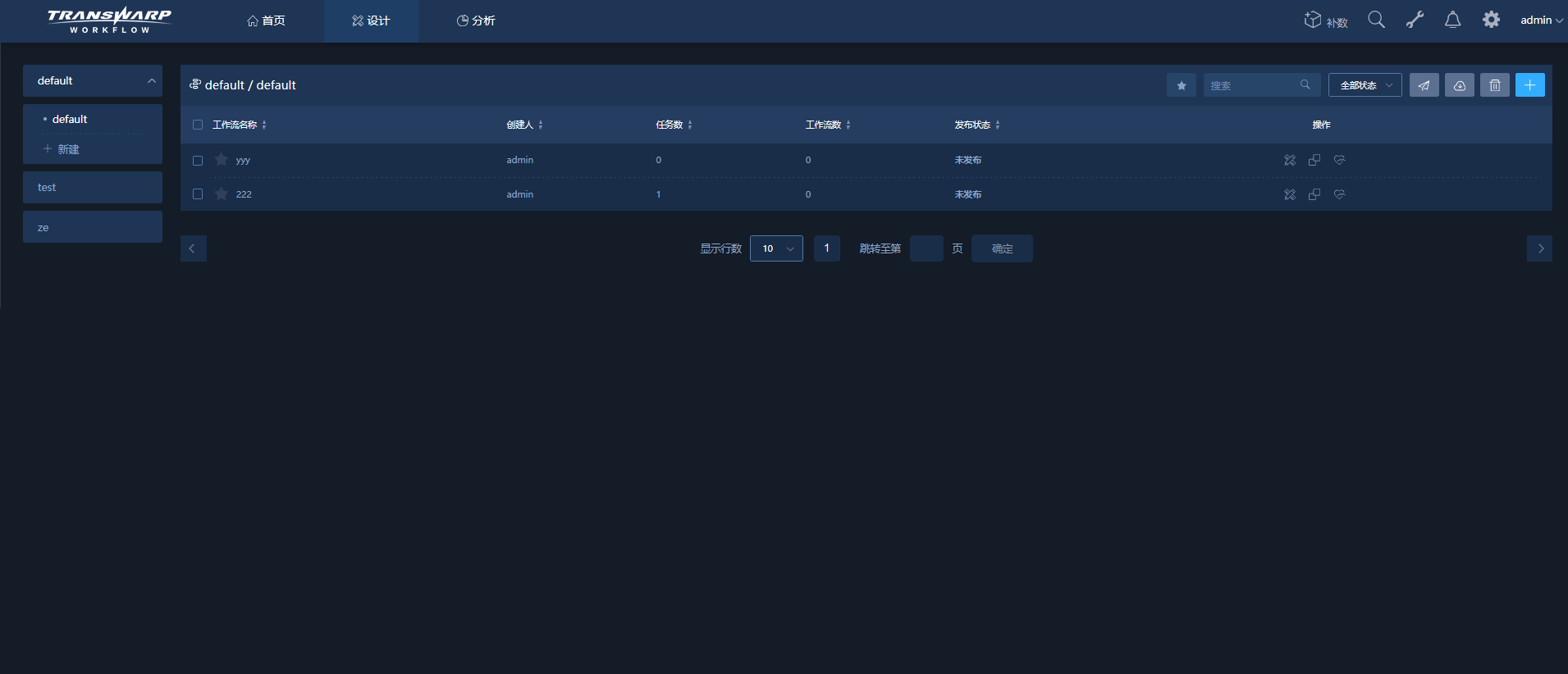
Task: Star the 222 workflow as favorite
Action: point(221,194)
